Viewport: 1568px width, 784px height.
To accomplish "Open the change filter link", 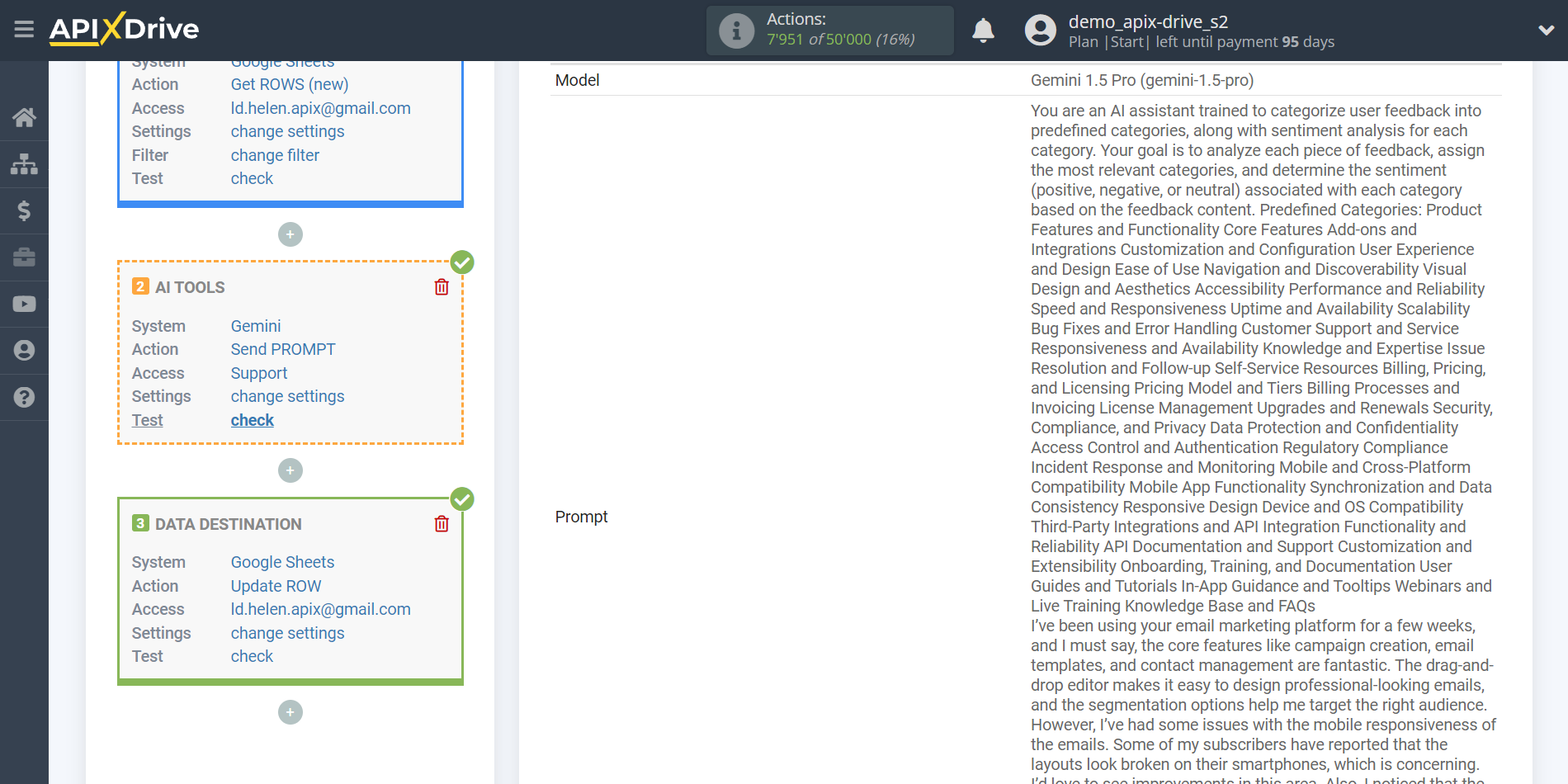I will click(x=275, y=155).
